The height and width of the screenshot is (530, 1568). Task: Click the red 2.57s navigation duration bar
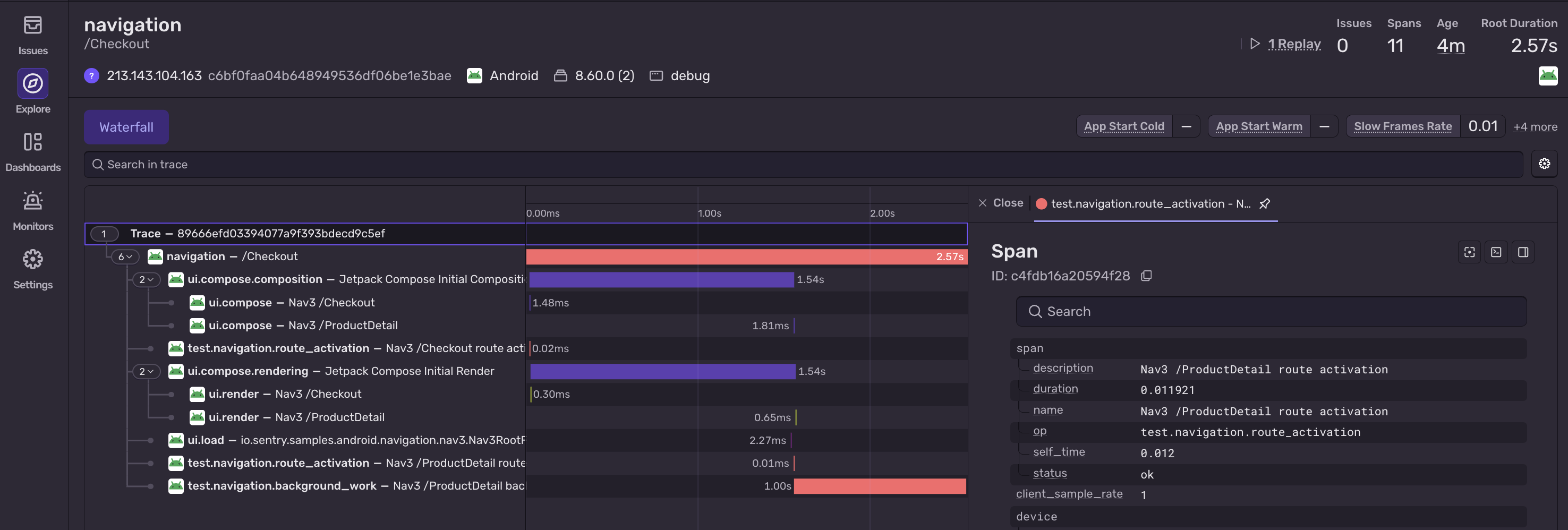tap(746, 257)
